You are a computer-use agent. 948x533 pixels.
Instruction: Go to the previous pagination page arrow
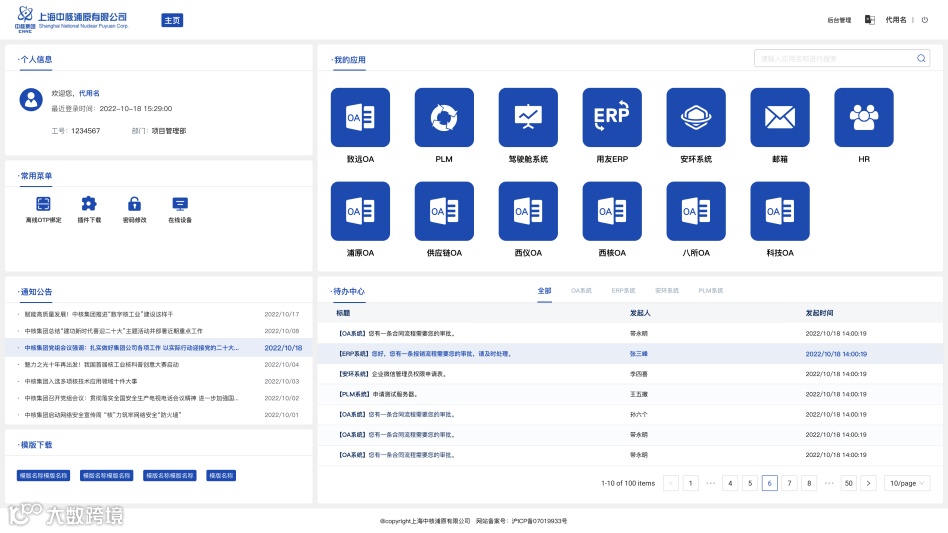pos(670,483)
